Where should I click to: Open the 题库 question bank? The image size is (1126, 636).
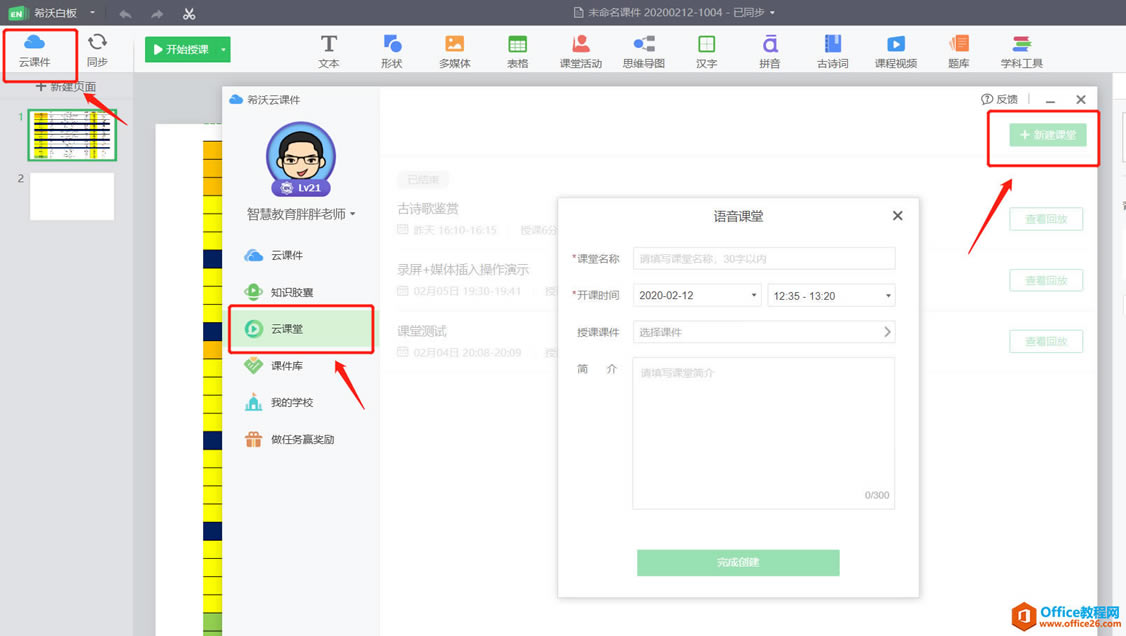pyautogui.click(x=959, y=52)
